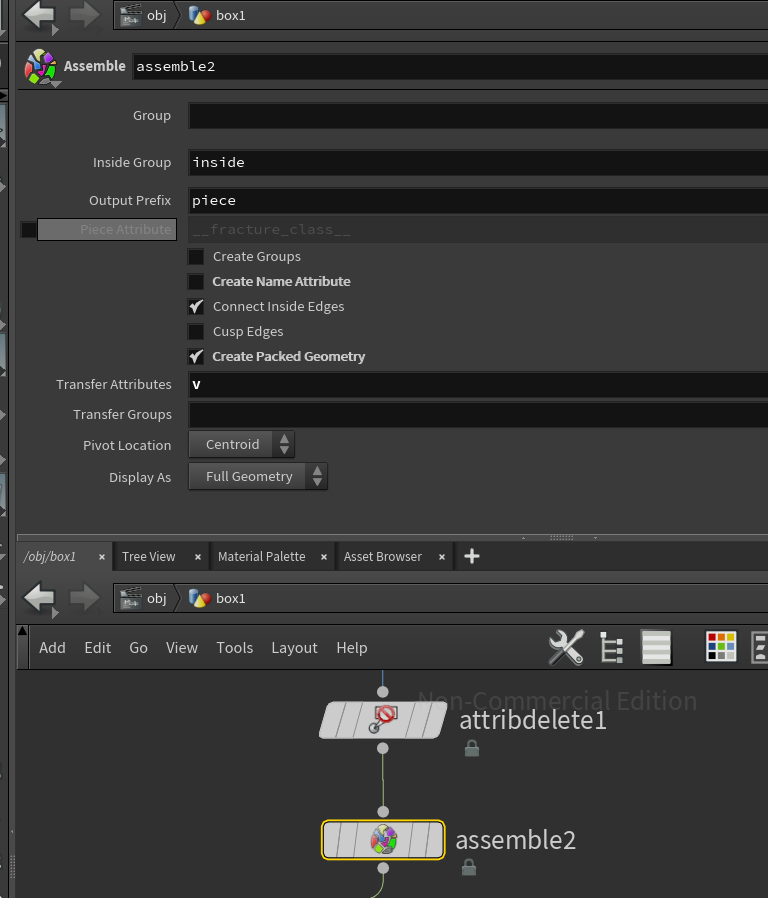Switch to the Material Palette tab

coord(262,557)
